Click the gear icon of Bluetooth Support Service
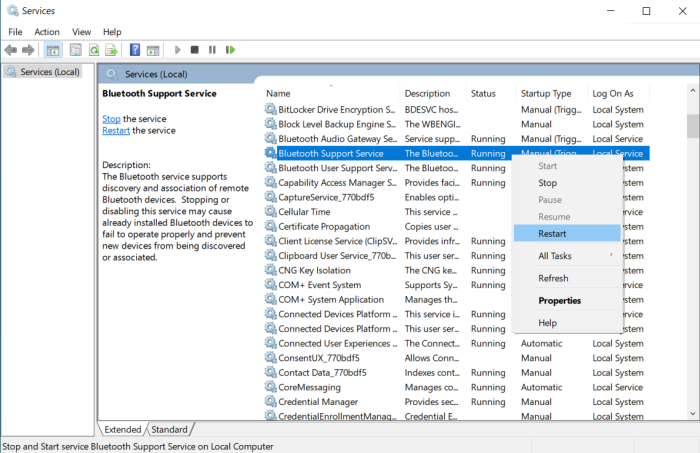 [x=270, y=153]
